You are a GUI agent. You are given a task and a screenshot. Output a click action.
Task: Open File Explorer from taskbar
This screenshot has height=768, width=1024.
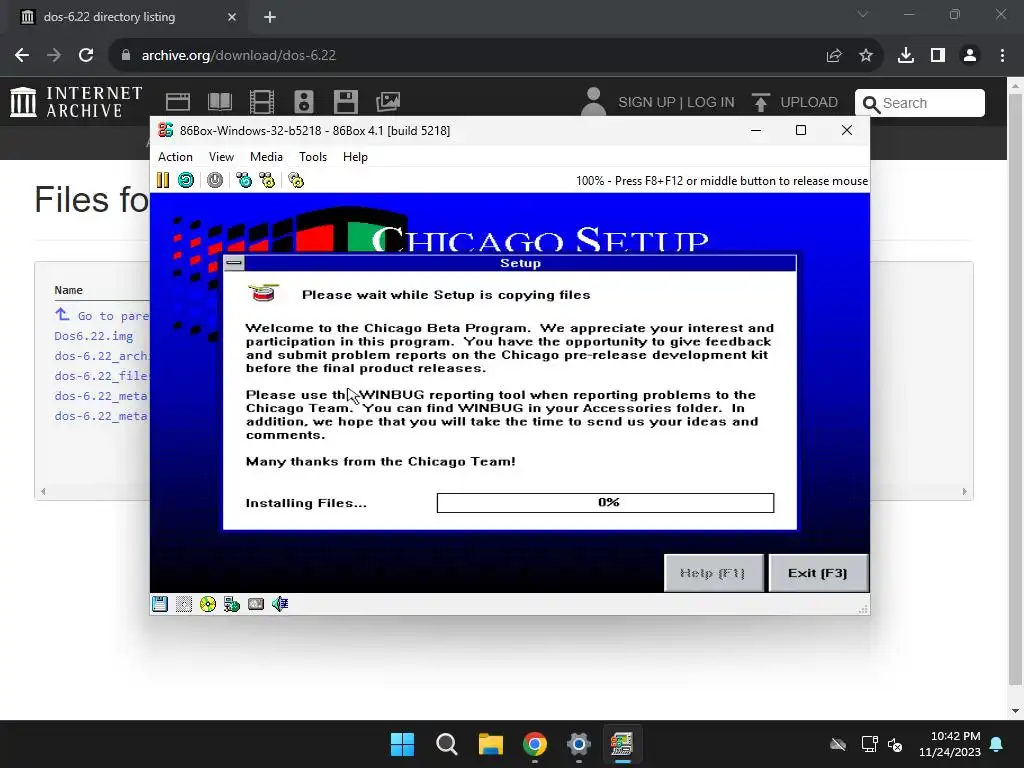490,744
